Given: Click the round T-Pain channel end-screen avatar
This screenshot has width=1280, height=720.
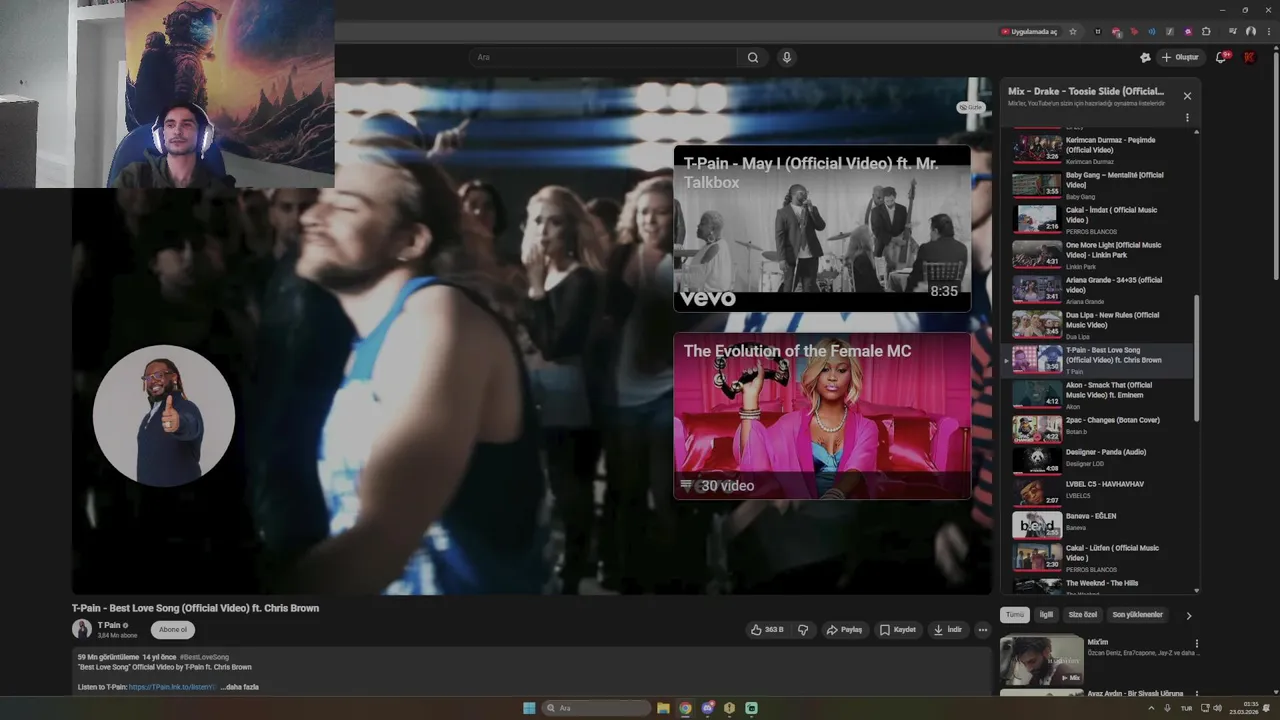Looking at the screenshot, I should coord(164,416).
